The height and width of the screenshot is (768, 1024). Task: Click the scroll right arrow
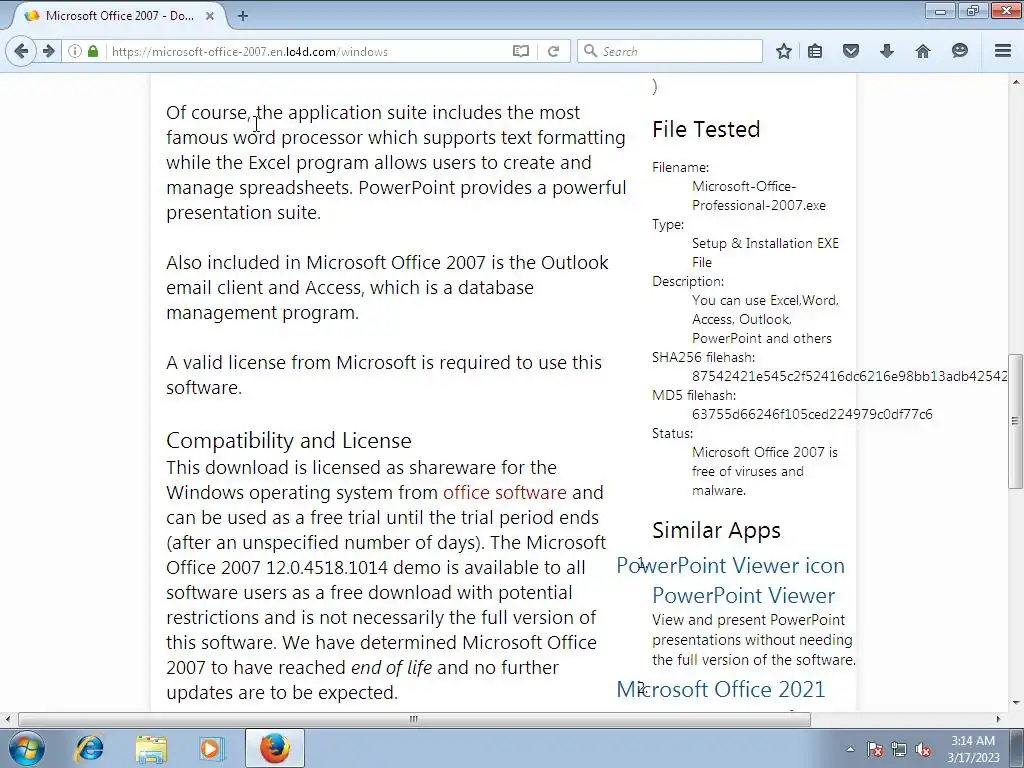998,719
